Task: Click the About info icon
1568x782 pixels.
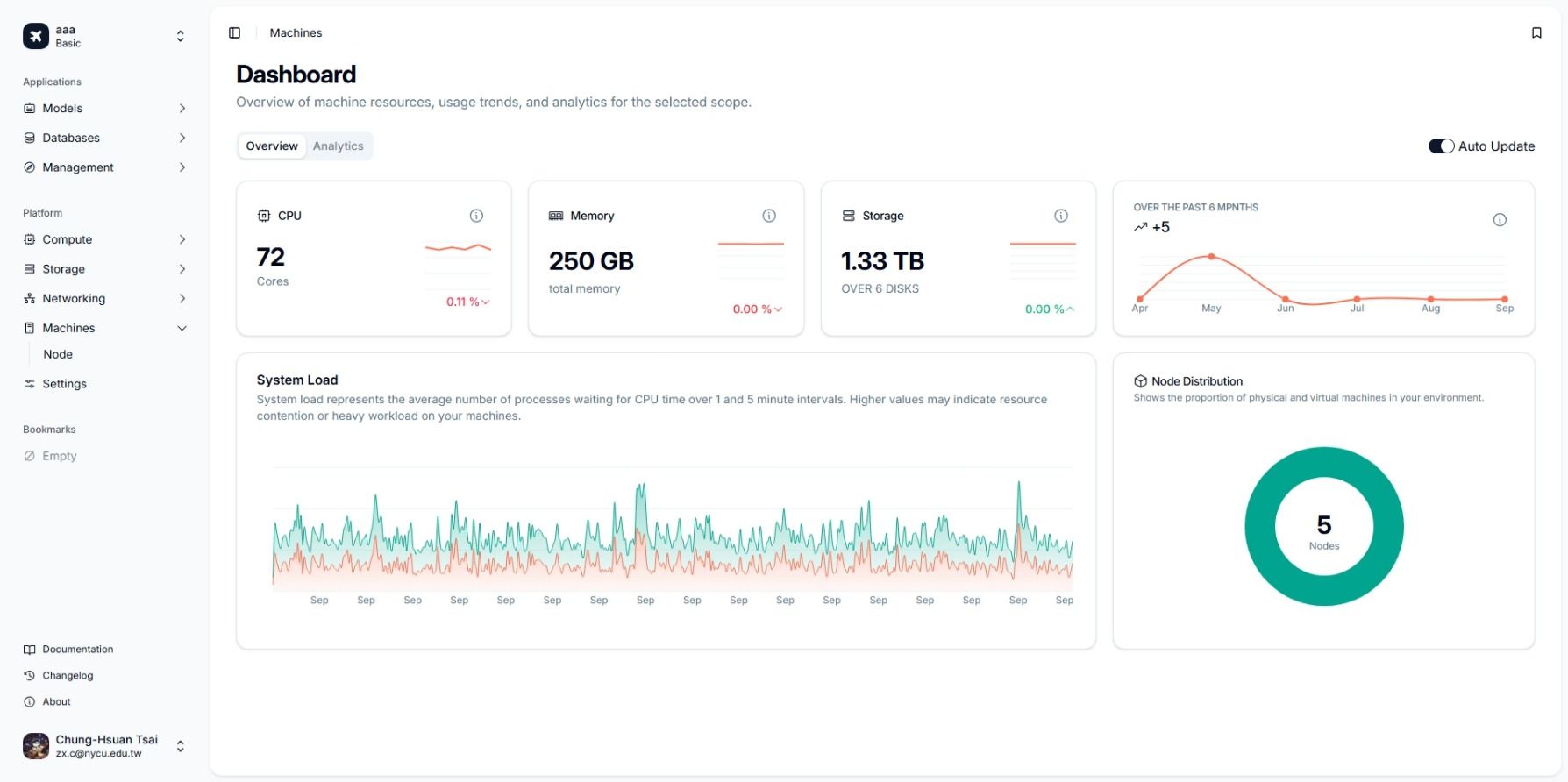Action: coord(29,702)
